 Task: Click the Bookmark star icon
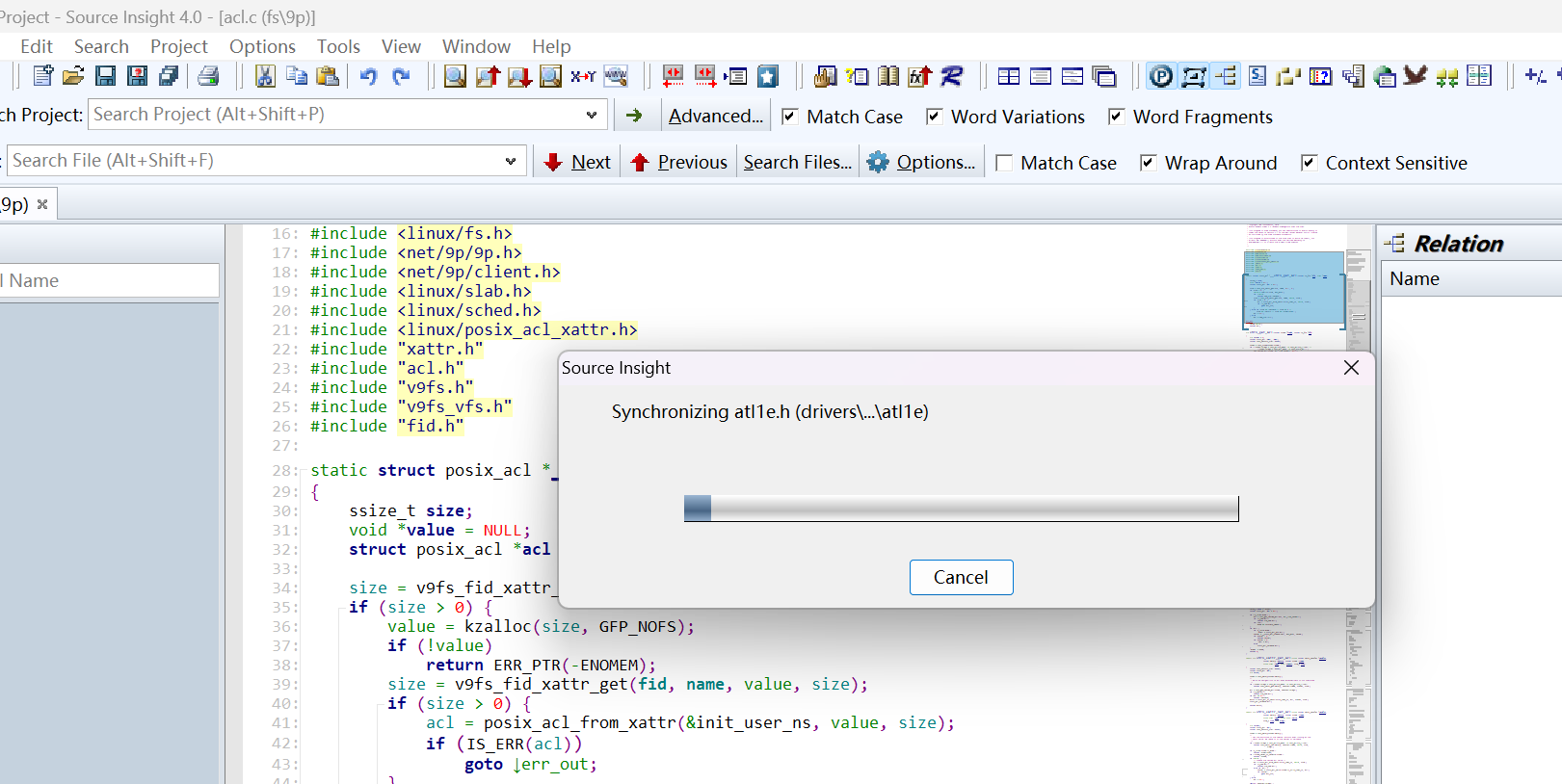tap(768, 76)
